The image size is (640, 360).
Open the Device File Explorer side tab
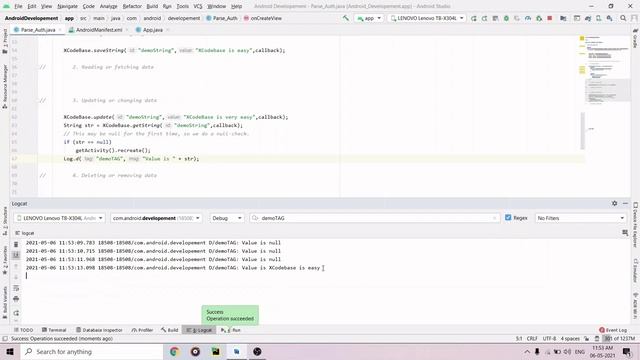click(x=636, y=224)
